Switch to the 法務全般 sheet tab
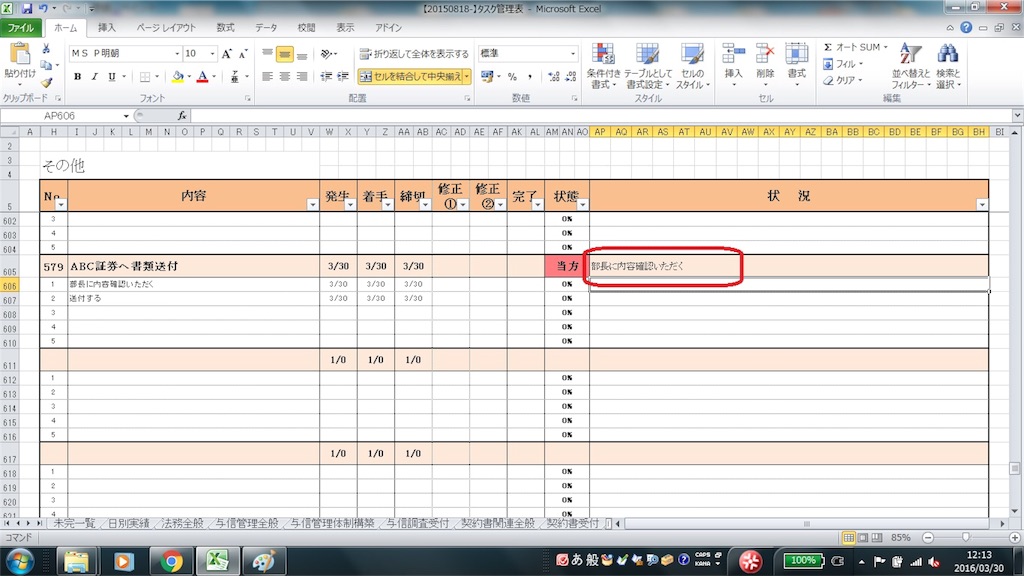This screenshot has height=576, width=1024. pyautogui.click(x=182, y=523)
